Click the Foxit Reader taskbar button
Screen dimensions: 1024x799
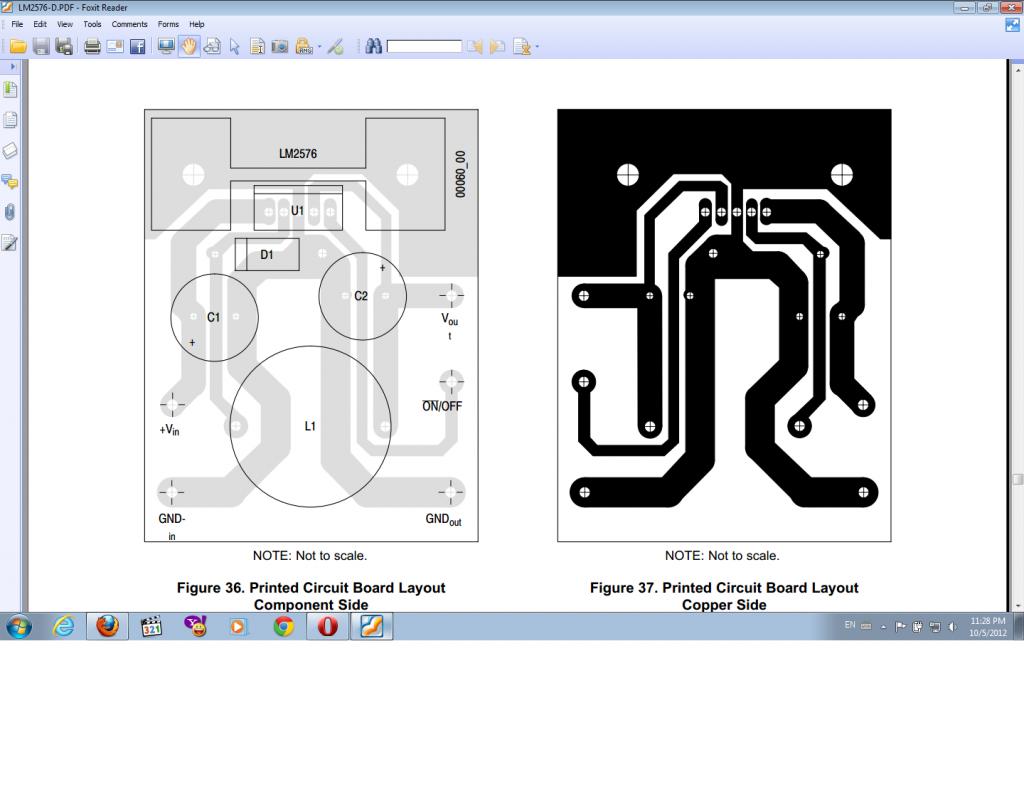tap(372, 627)
